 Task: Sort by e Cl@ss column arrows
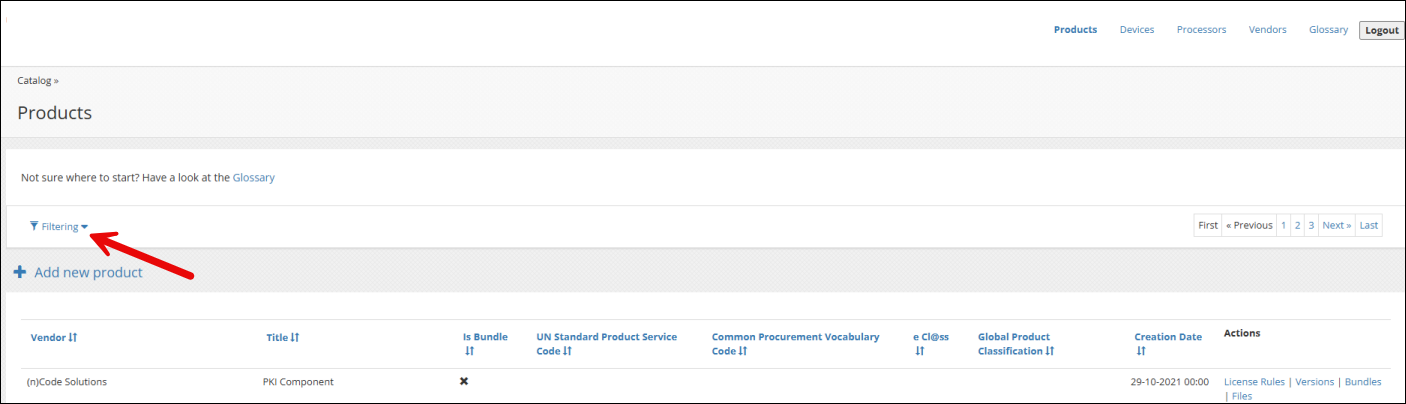point(919,351)
